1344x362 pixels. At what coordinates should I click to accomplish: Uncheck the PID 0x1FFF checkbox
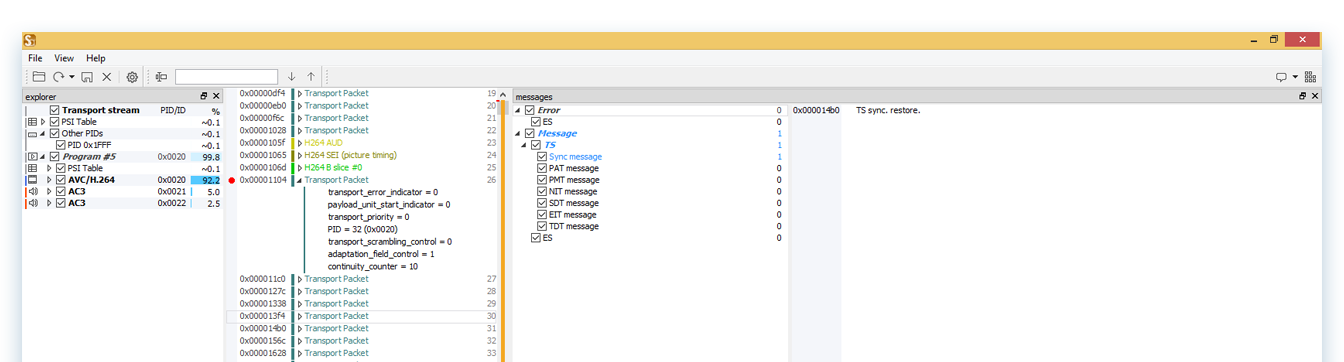61,145
